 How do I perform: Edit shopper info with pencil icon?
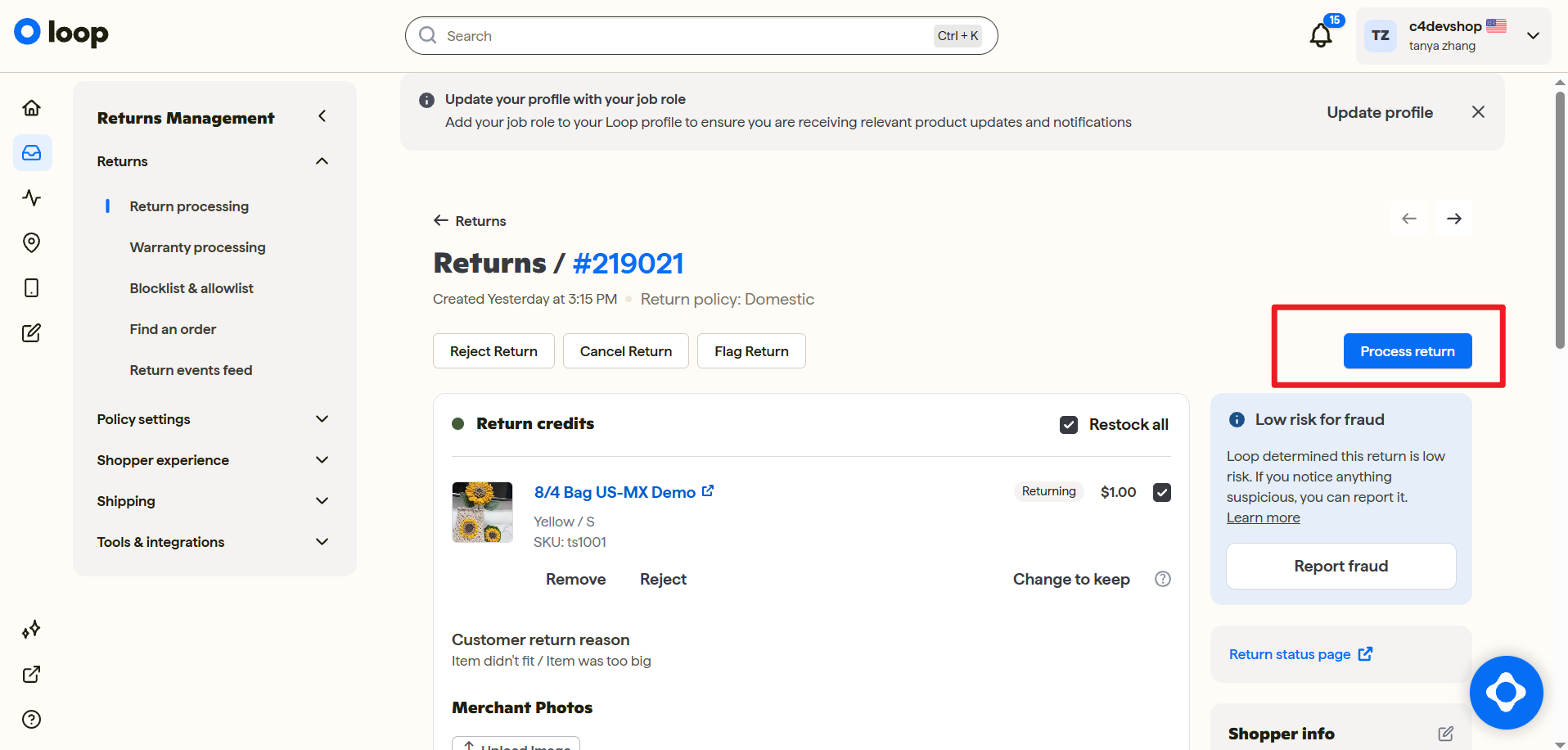(1446, 734)
